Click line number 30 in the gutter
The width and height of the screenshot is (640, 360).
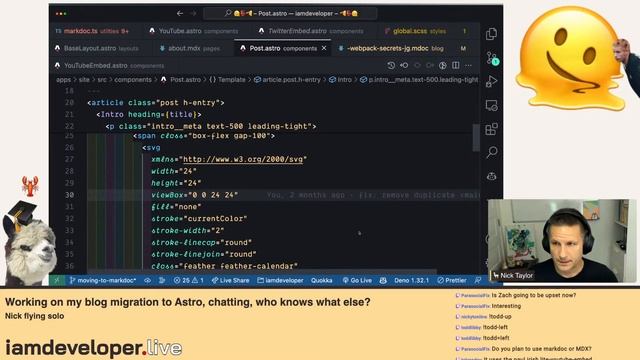tap(69, 195)
